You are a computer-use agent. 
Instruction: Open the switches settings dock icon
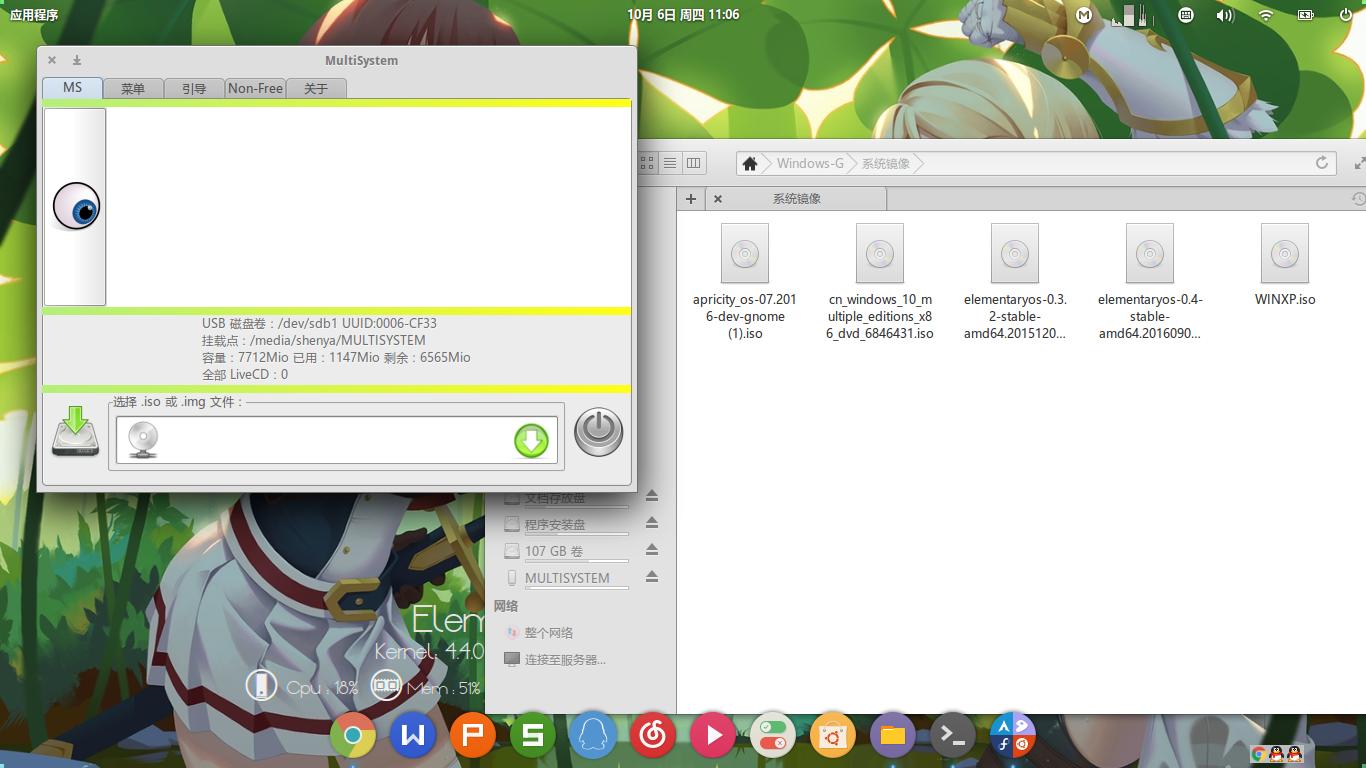(773, 737)
